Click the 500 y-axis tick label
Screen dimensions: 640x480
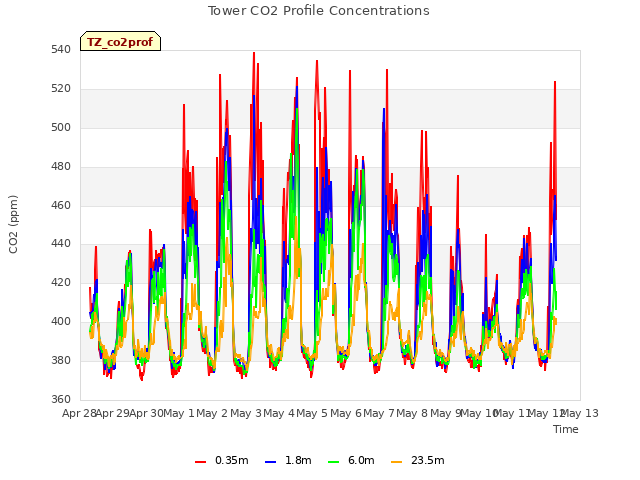coord(61,127)
